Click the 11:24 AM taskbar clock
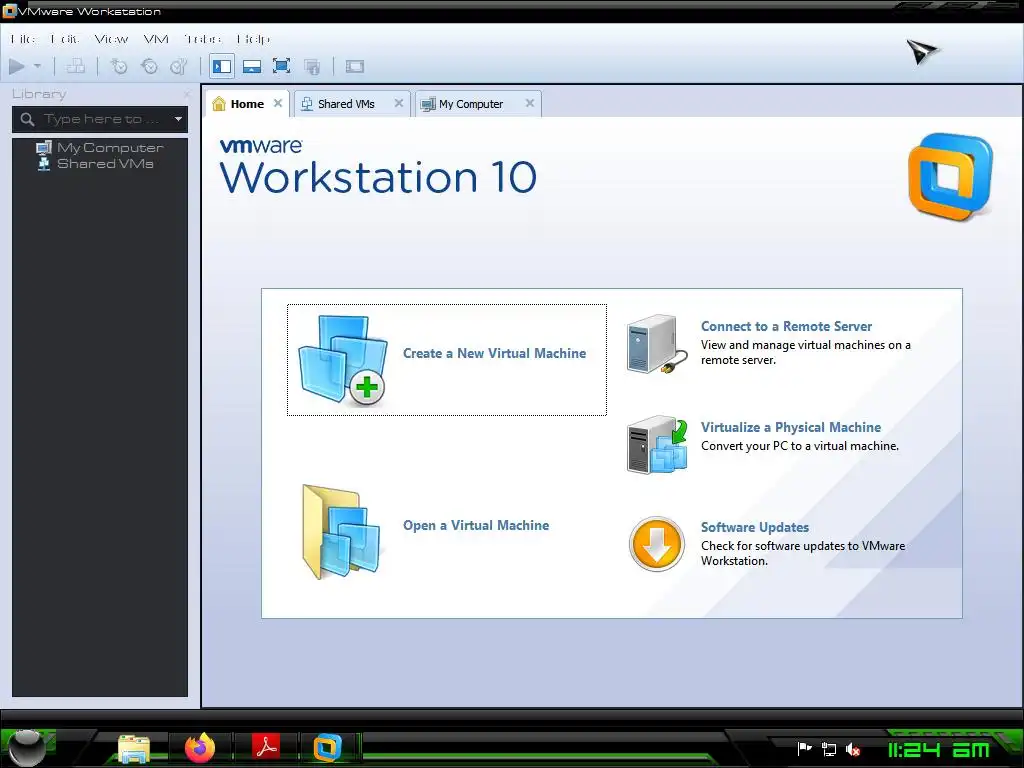The image size is (1024, 768). click(x=938, y=750)
